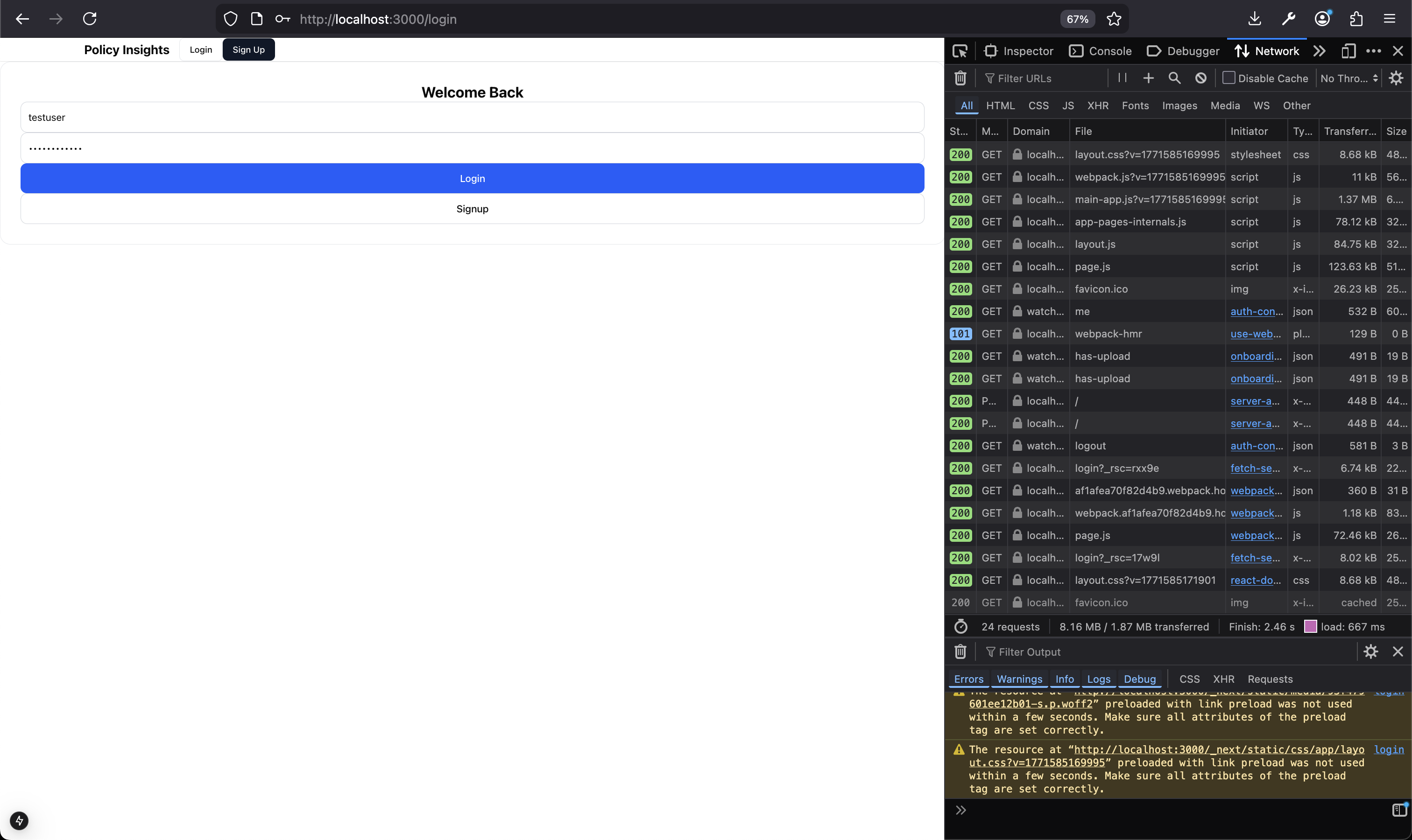Viewport: 1412px width, 840px height.
Task: Start performance analysis stopwatch
Action: tap(960, 627)
